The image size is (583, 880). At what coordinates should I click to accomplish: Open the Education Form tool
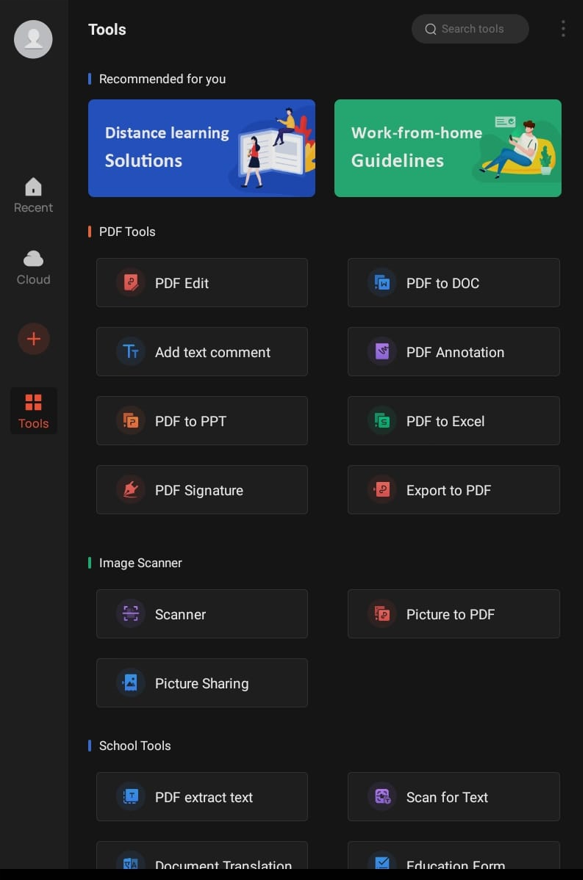[x=453, y=855]
